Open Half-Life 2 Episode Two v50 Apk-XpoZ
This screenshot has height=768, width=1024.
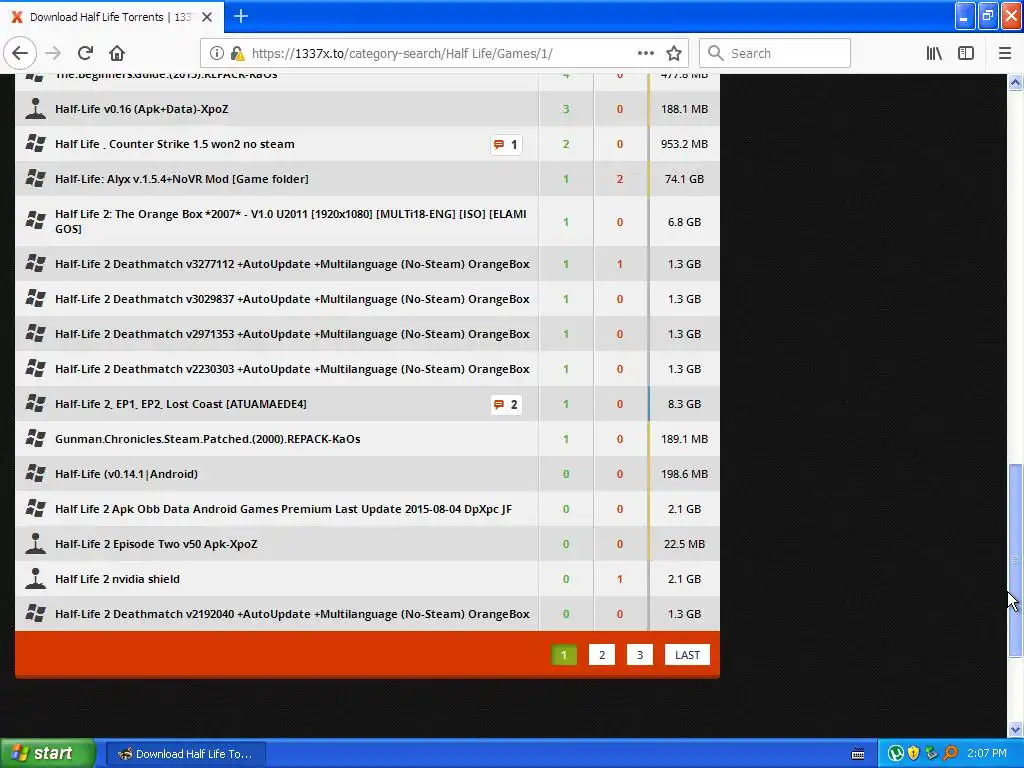pos(156,544)
